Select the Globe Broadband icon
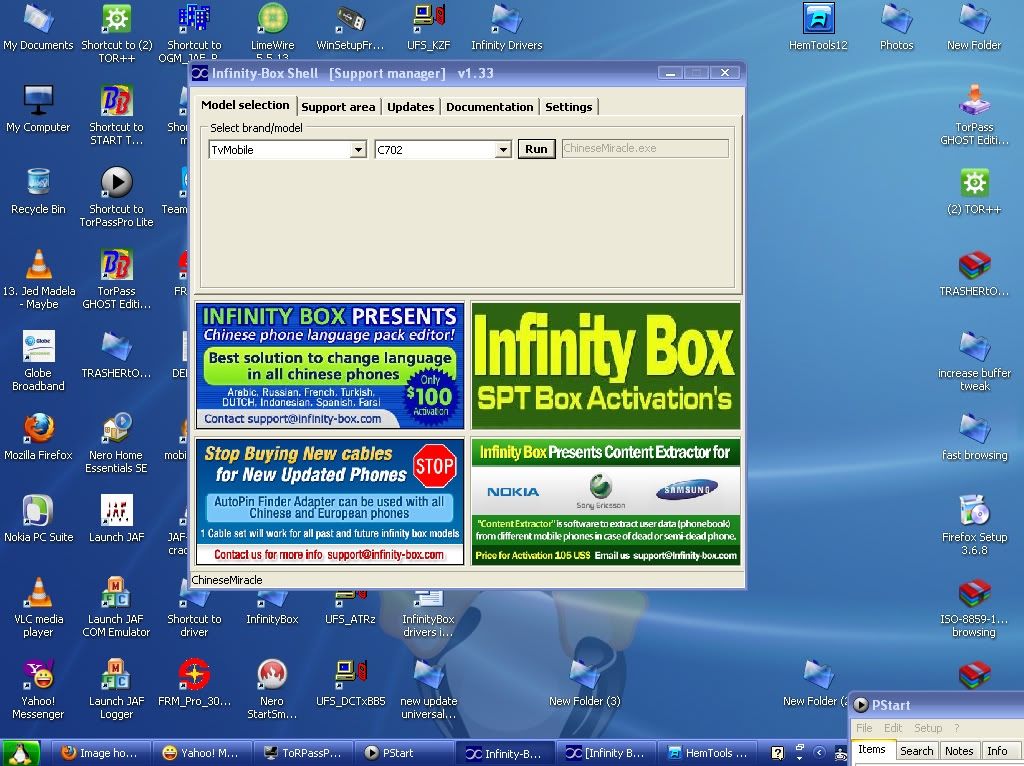 [x=38, y=361]
